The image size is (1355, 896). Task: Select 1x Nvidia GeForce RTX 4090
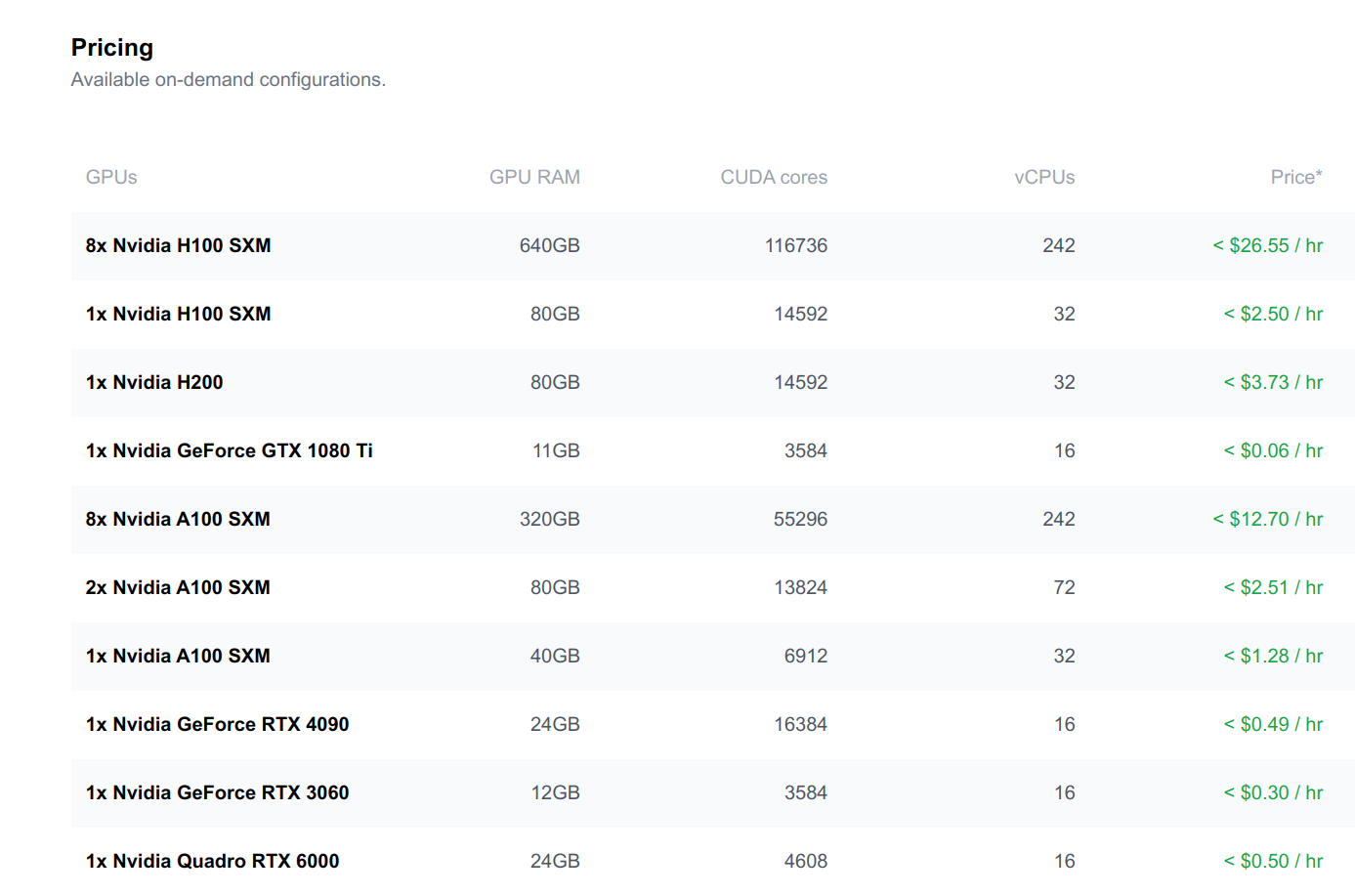click(x=218, y=724)
